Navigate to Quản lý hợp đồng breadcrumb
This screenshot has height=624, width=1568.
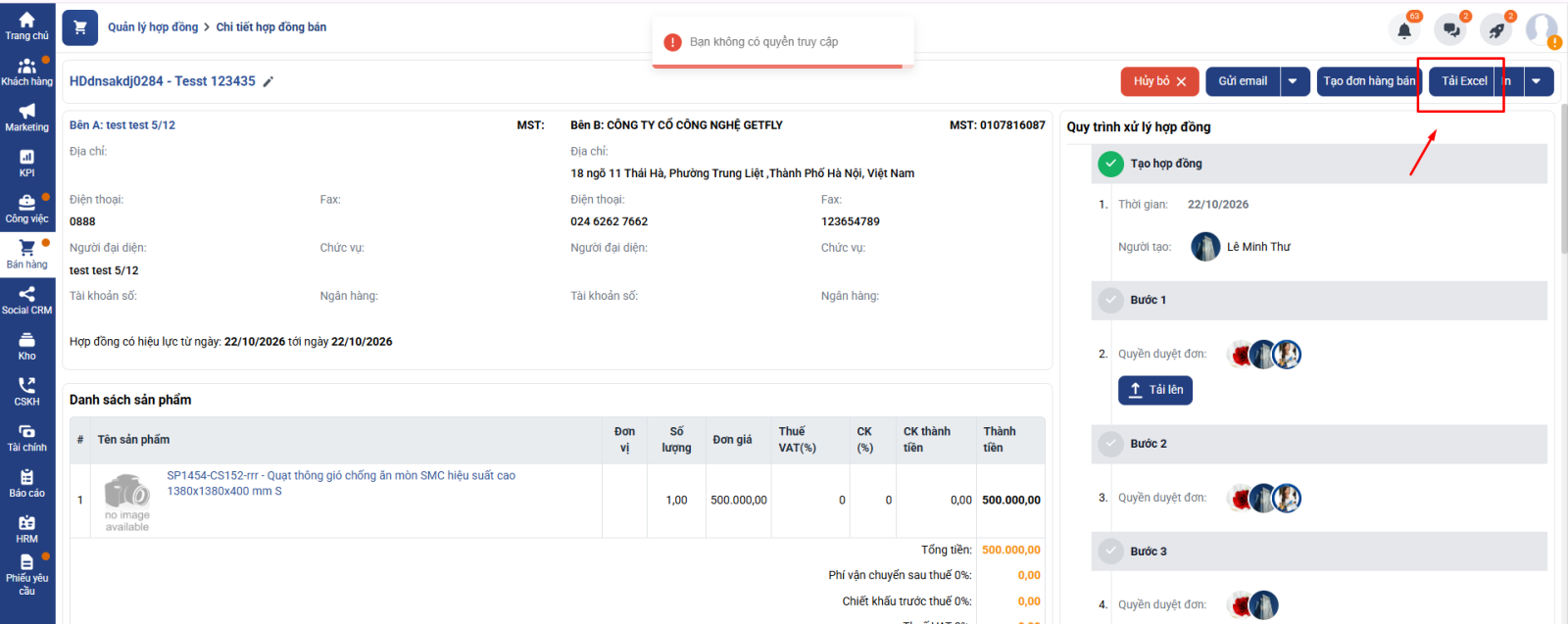[x=153, y=27]
